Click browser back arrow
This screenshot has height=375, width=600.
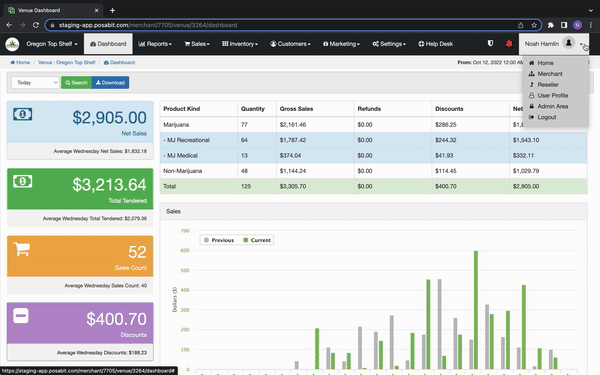[9, 25]
